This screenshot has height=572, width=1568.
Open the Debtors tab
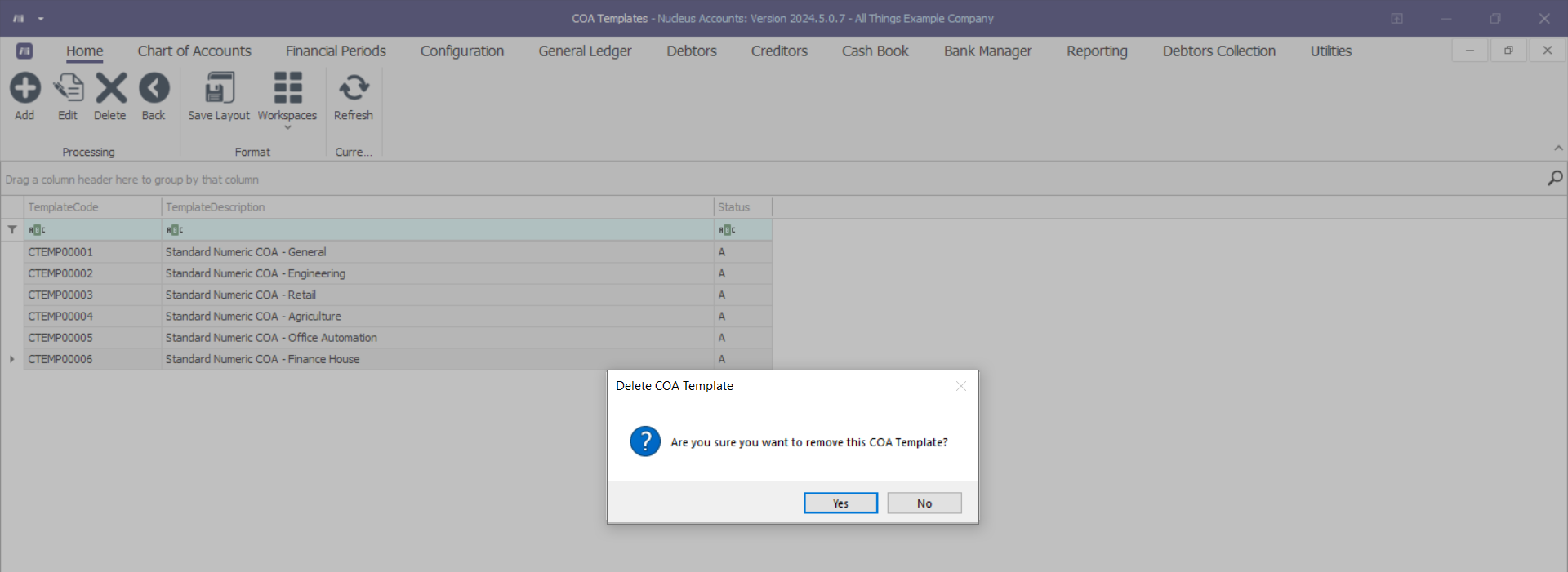[692, 51]
